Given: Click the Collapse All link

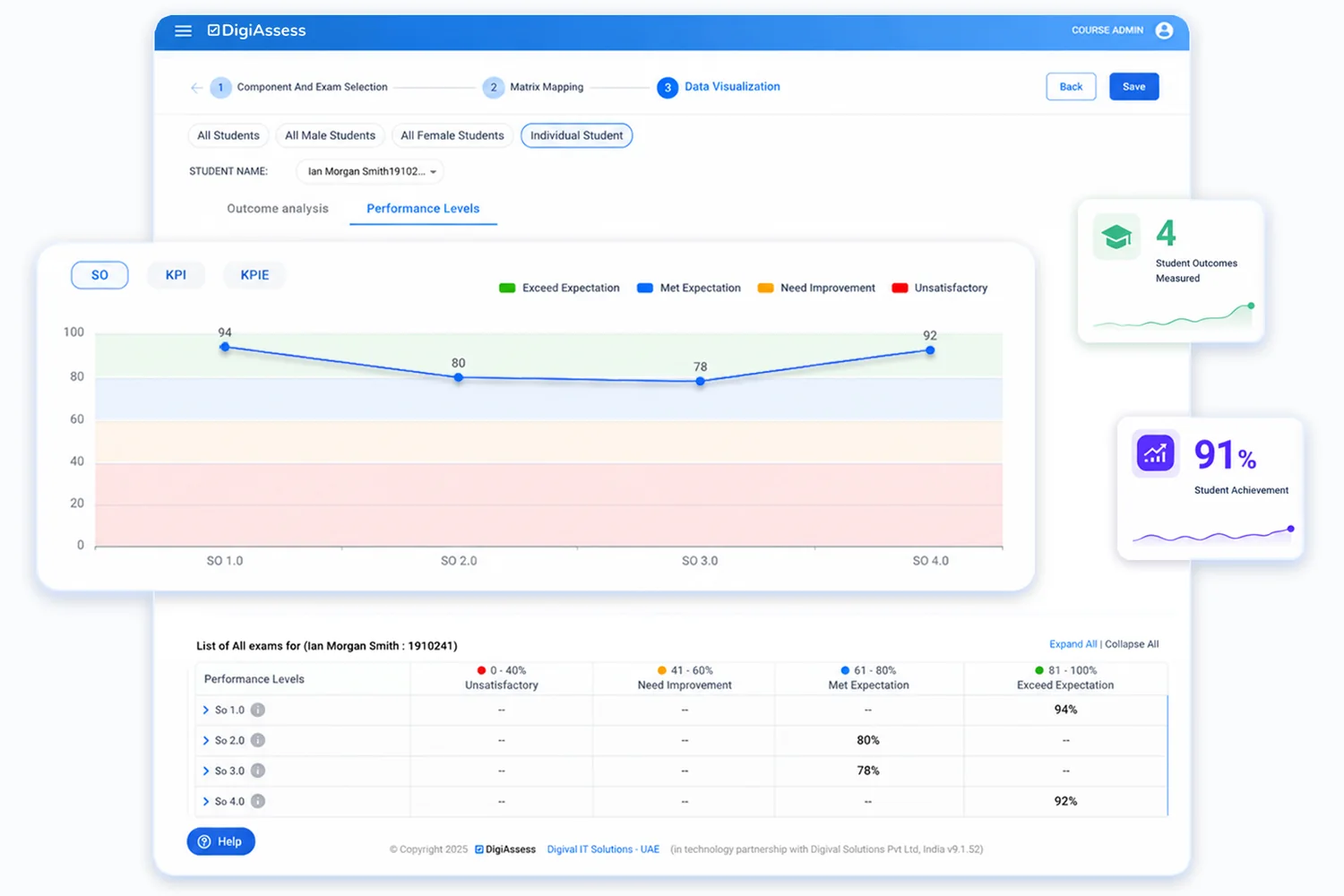Looking at the screenshot, I should click(1132, 644).
